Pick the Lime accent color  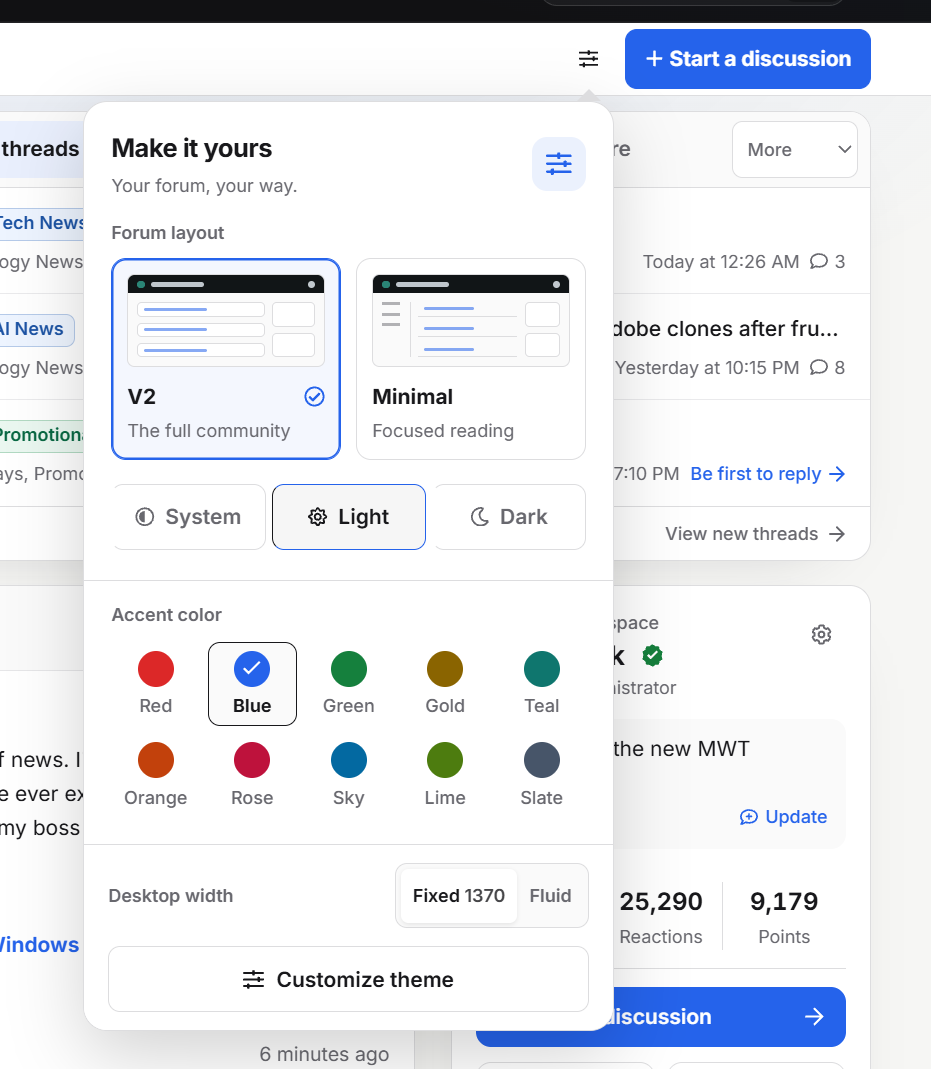tap(445, 775)
